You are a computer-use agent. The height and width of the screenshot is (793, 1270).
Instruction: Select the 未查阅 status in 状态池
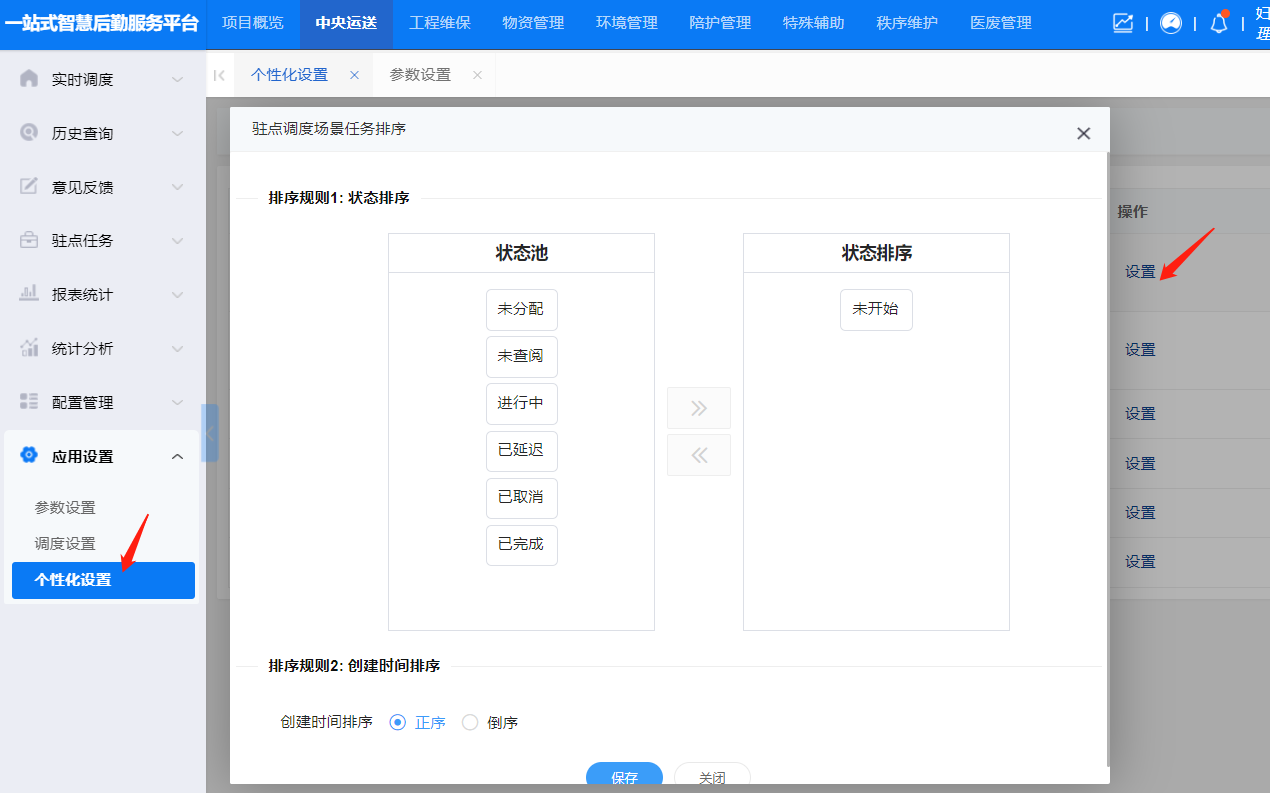[x=521, y=356]
